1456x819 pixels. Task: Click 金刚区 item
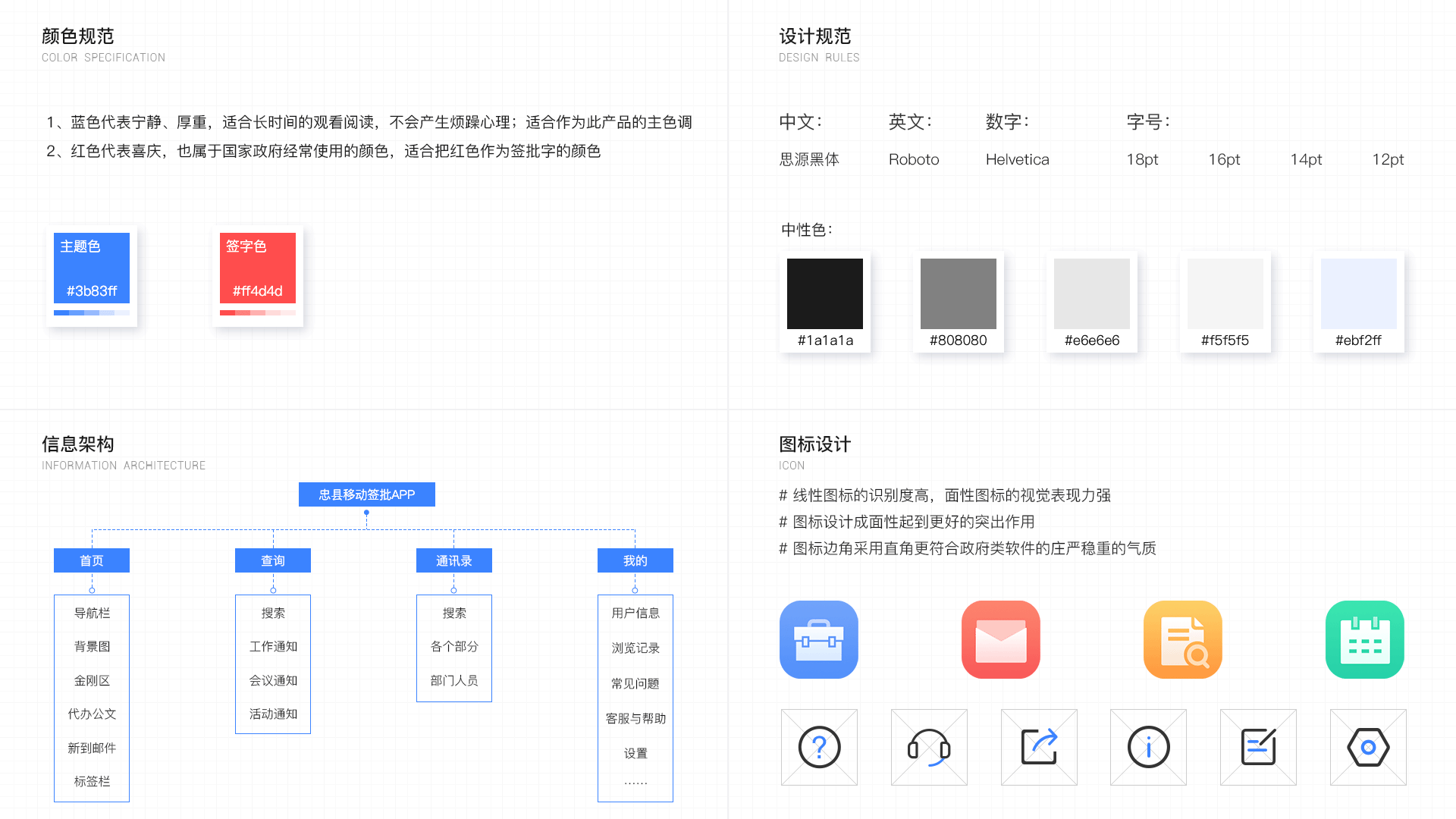[x=92, y=680]
